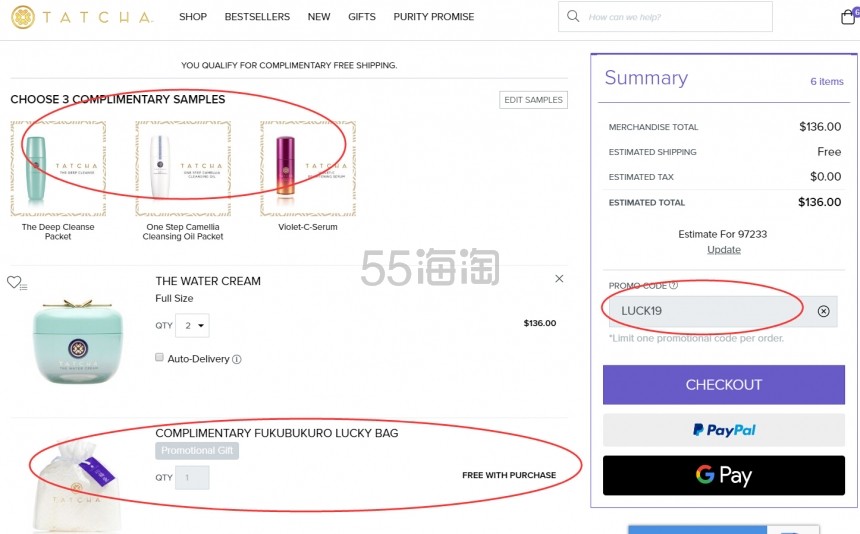Click the ESTIMATED TOTAL $136.00 value
This screenshot has width=860, height=534.
[x=819, y=202]
